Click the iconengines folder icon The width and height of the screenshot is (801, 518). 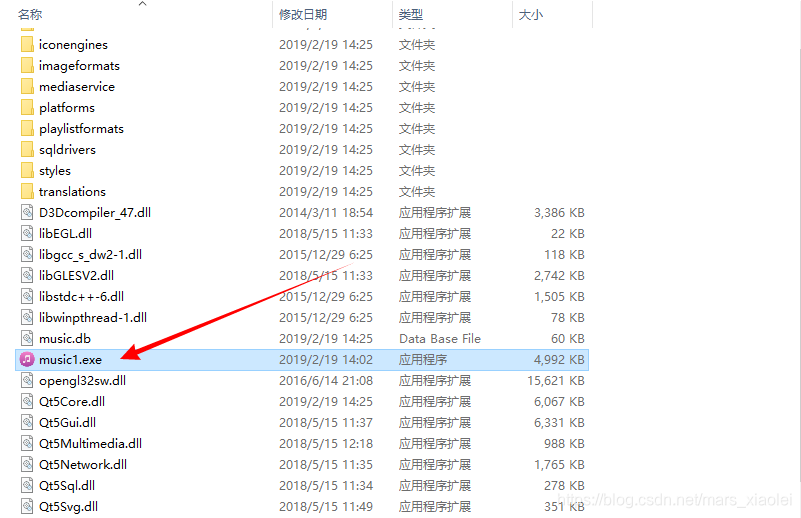point(28,44)
